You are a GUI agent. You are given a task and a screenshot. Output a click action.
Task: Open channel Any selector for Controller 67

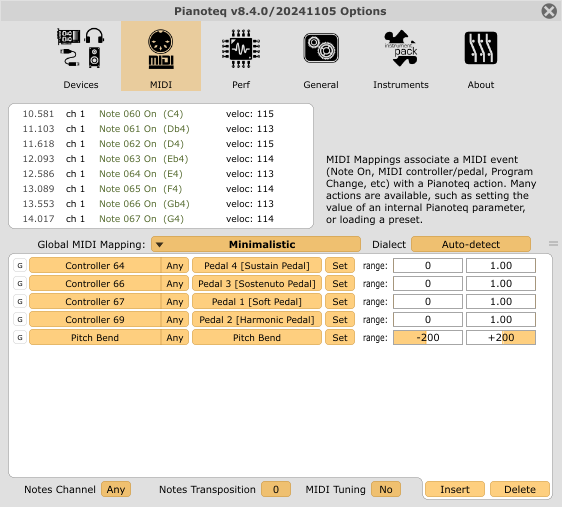(175, 301)
